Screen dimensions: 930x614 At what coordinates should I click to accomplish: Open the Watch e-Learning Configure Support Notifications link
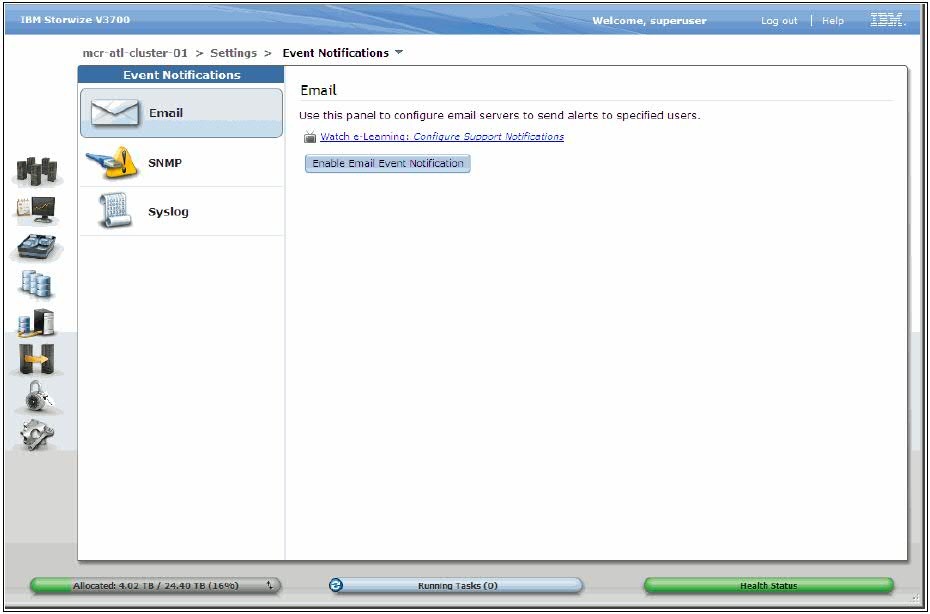tap(442, 136)
